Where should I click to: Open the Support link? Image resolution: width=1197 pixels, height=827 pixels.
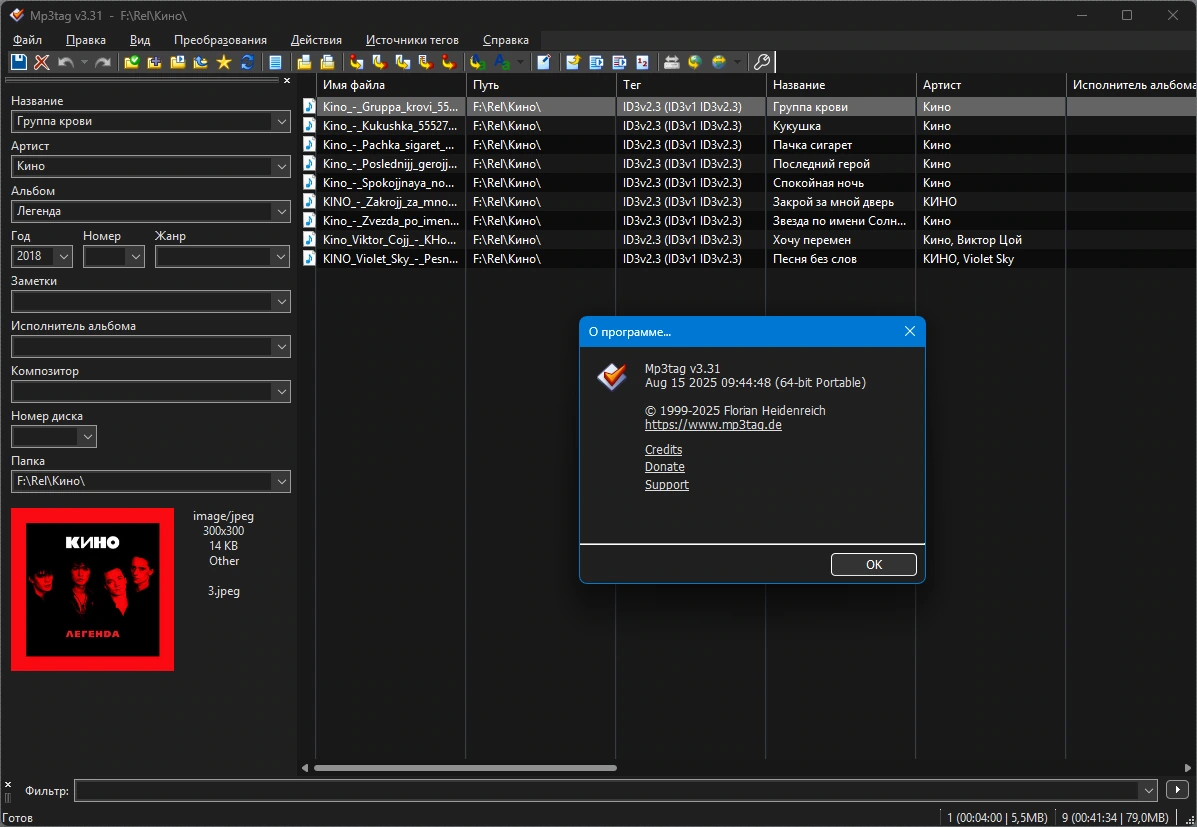point(666,485)
